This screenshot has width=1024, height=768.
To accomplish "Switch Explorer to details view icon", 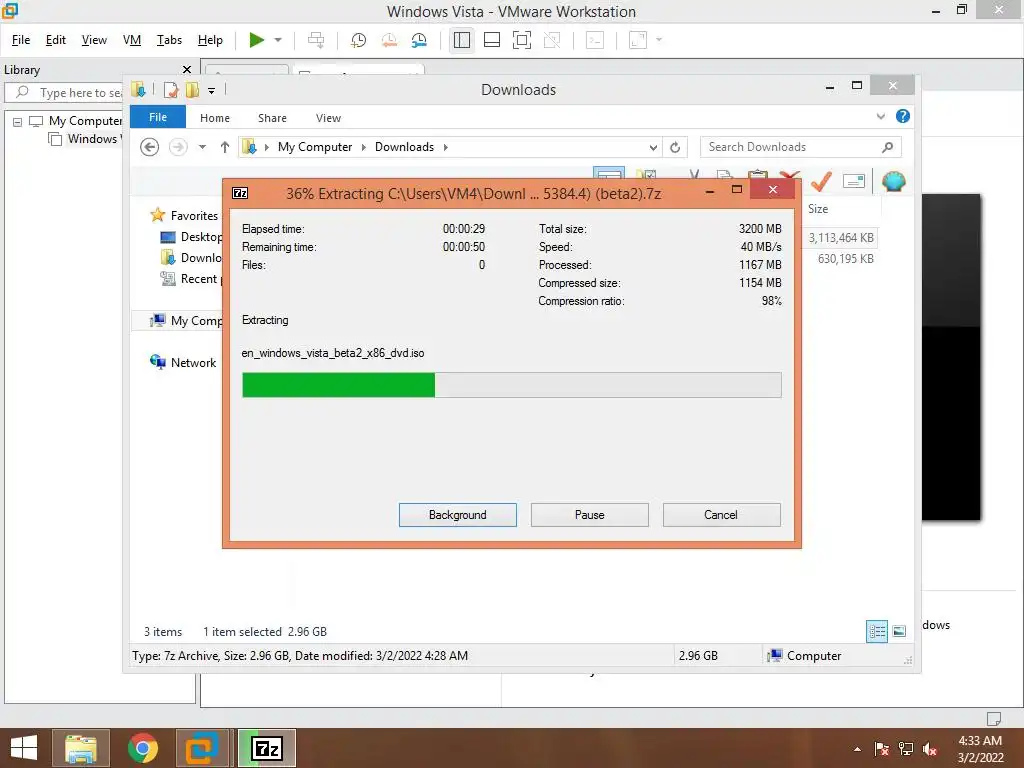I will (877, 631).
